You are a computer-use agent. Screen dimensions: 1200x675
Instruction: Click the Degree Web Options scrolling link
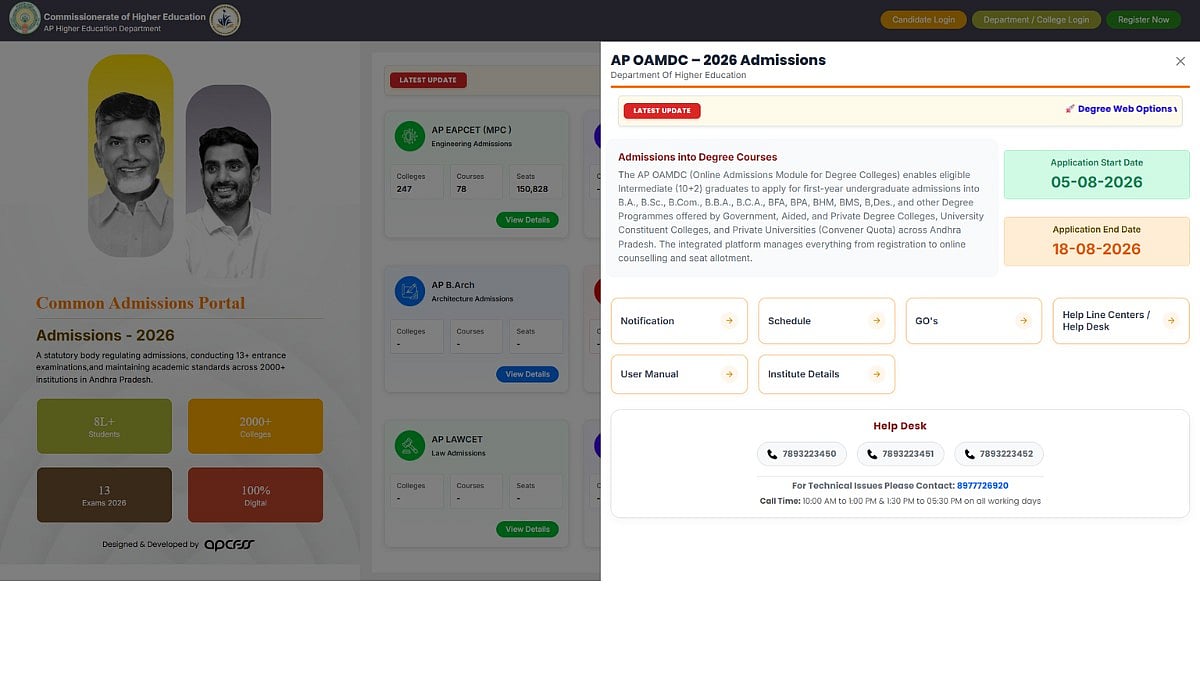point(1125,109)
